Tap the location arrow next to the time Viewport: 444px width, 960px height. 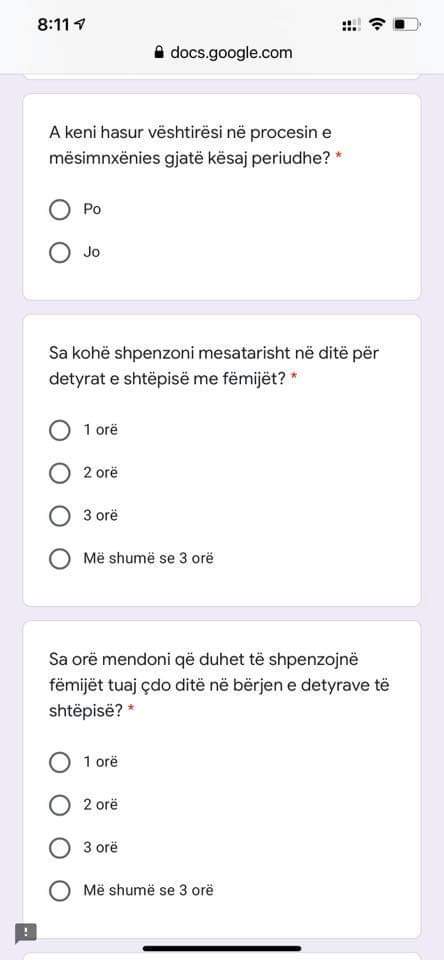(80, 24)
